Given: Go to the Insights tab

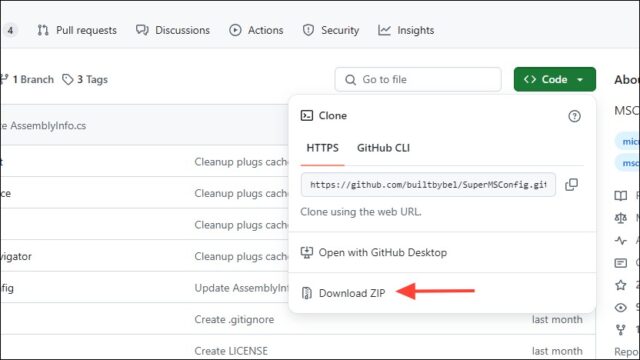Looking at the screenshot, I should pos(406,30).
